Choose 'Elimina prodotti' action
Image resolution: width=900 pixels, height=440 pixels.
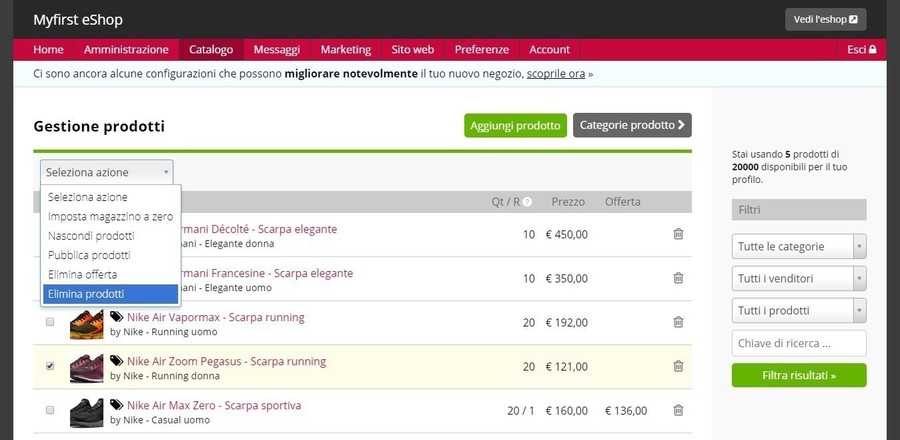[111, 294]
